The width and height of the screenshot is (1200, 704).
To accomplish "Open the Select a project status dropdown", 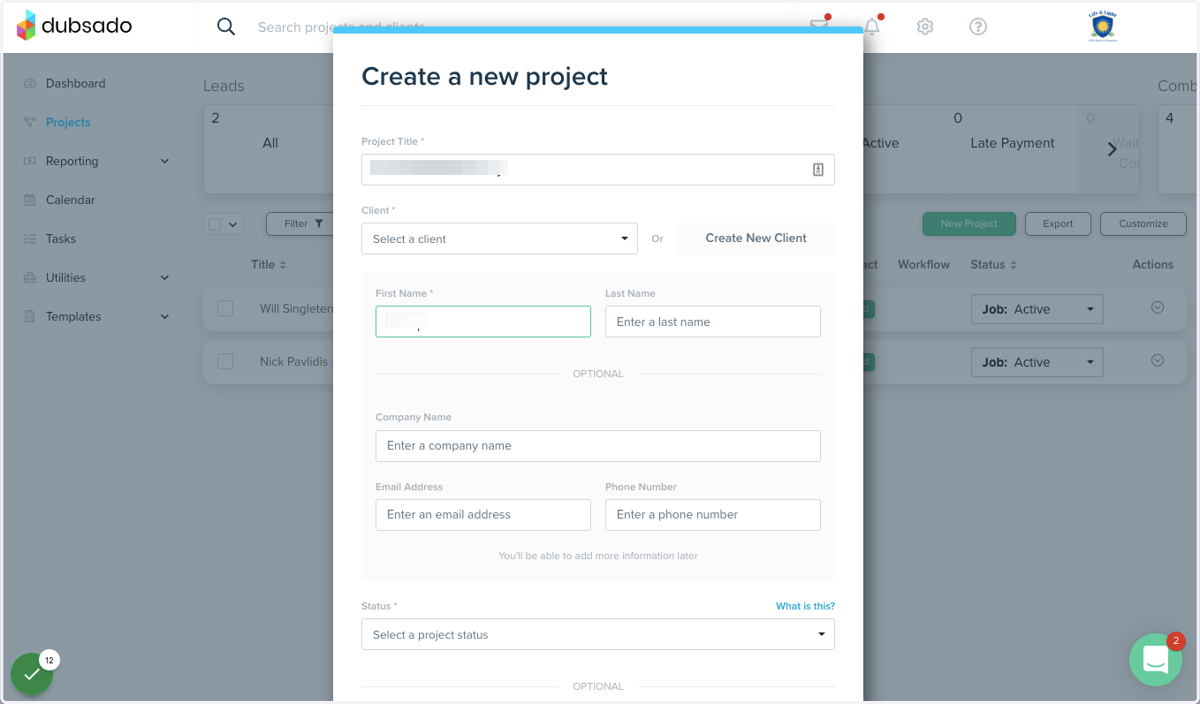I will pos(598,635).
